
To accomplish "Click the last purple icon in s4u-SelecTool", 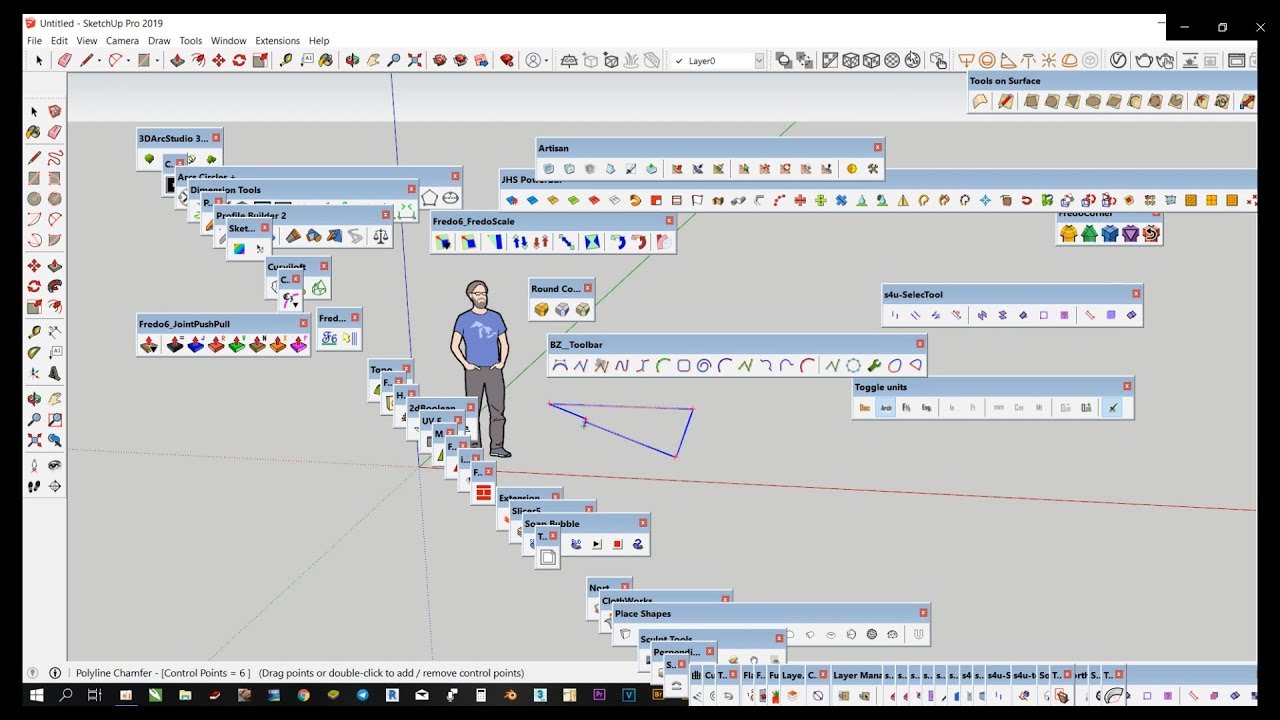I will pos(1131,315).
